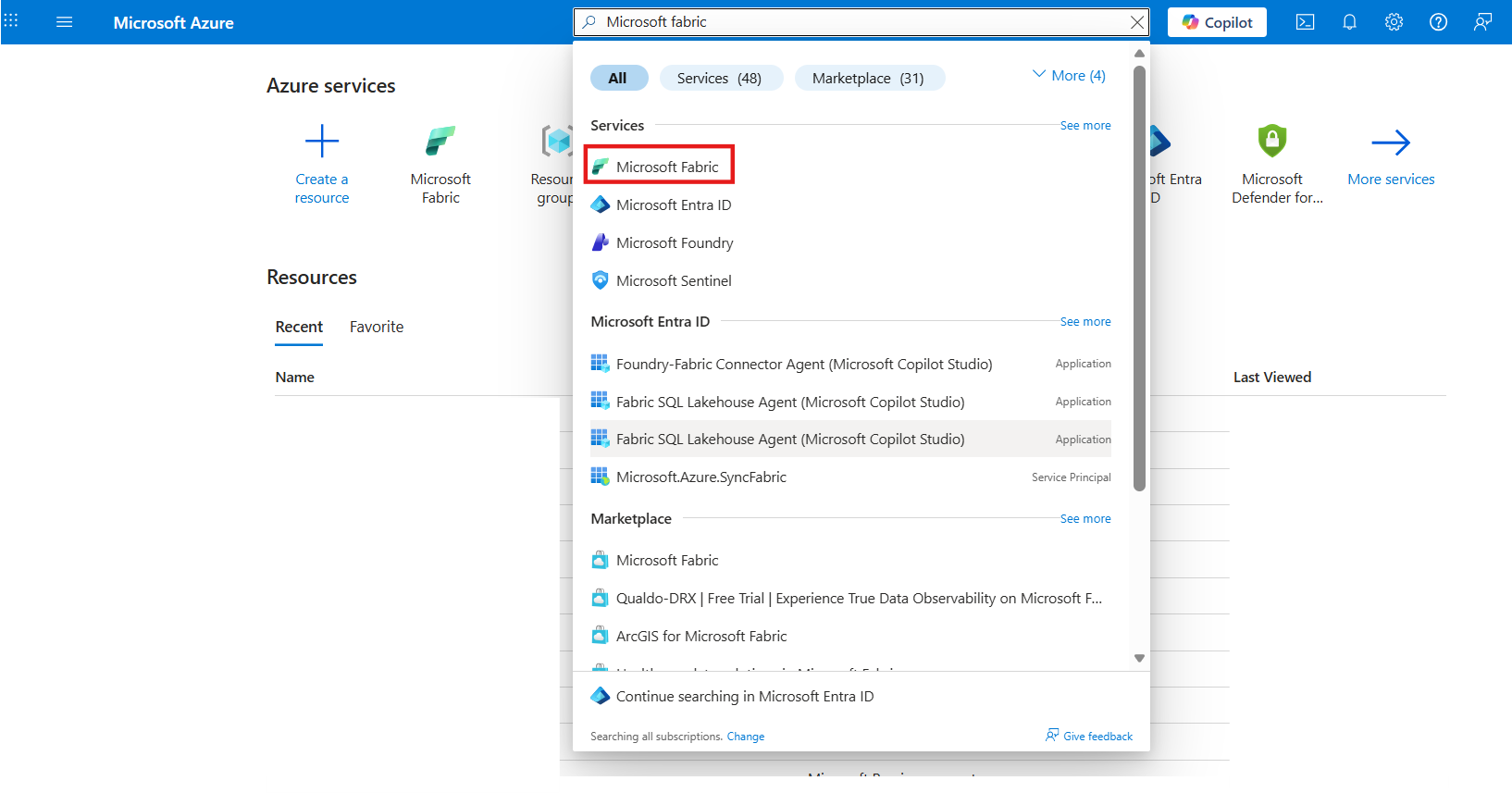Click the Microsoft Sentinel shield icon
The image size is (1512, 793).
pos(601,280)
